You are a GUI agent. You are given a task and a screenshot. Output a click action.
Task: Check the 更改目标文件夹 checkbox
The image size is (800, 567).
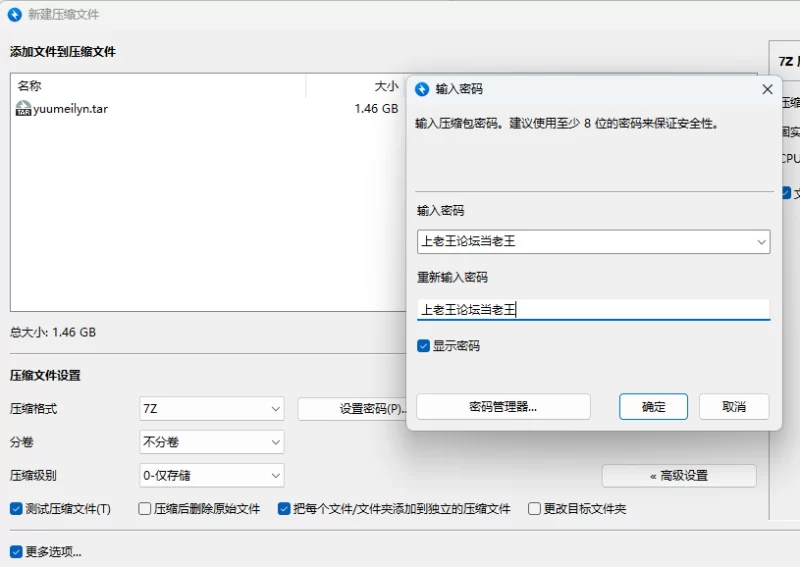[x=534, y=509]
